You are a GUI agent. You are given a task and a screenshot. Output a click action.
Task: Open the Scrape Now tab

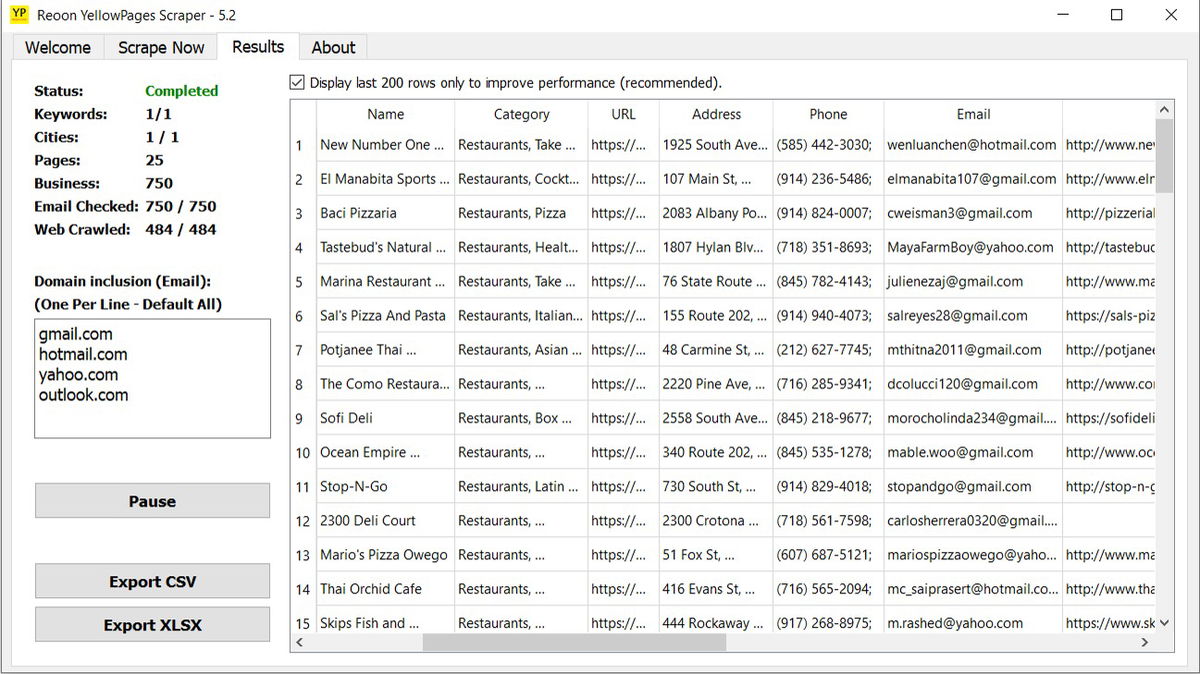[160, 47]
